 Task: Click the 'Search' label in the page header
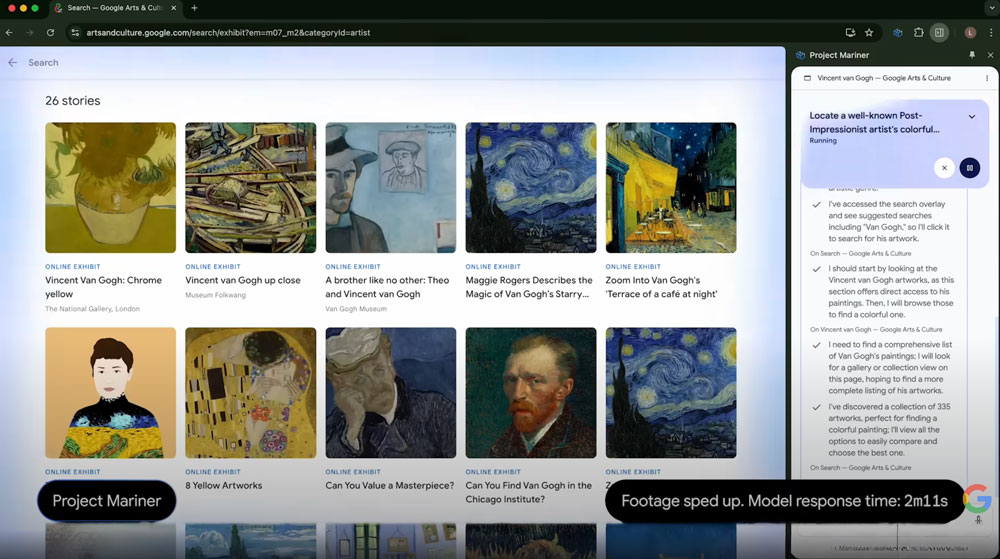pos(43,62)
